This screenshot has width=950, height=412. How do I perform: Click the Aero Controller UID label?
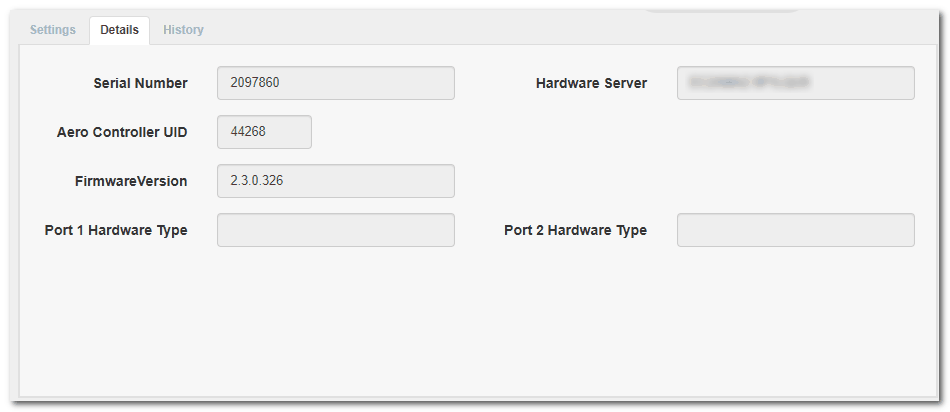[x=122, y=132]
